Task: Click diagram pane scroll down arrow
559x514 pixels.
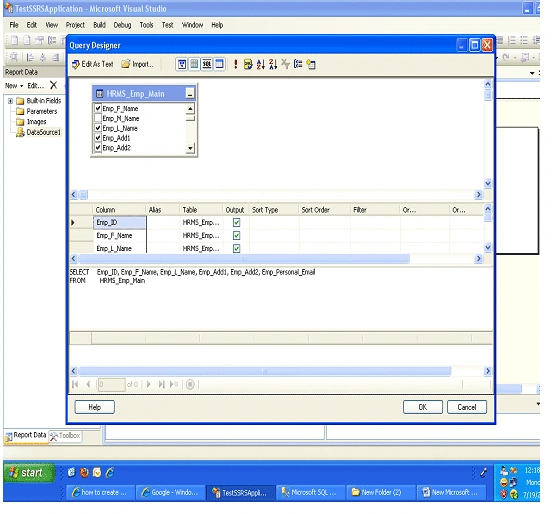Action: [488, 183]
